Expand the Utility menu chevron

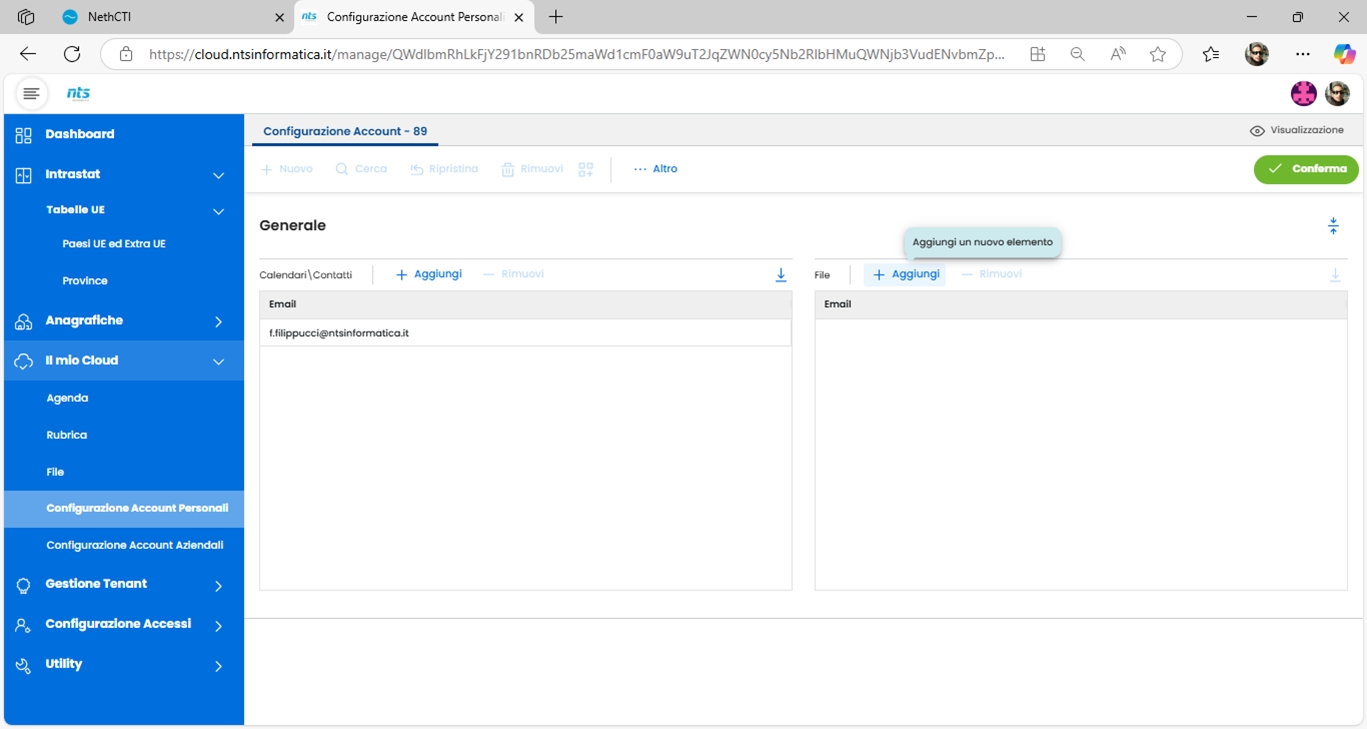coord(218,666)
